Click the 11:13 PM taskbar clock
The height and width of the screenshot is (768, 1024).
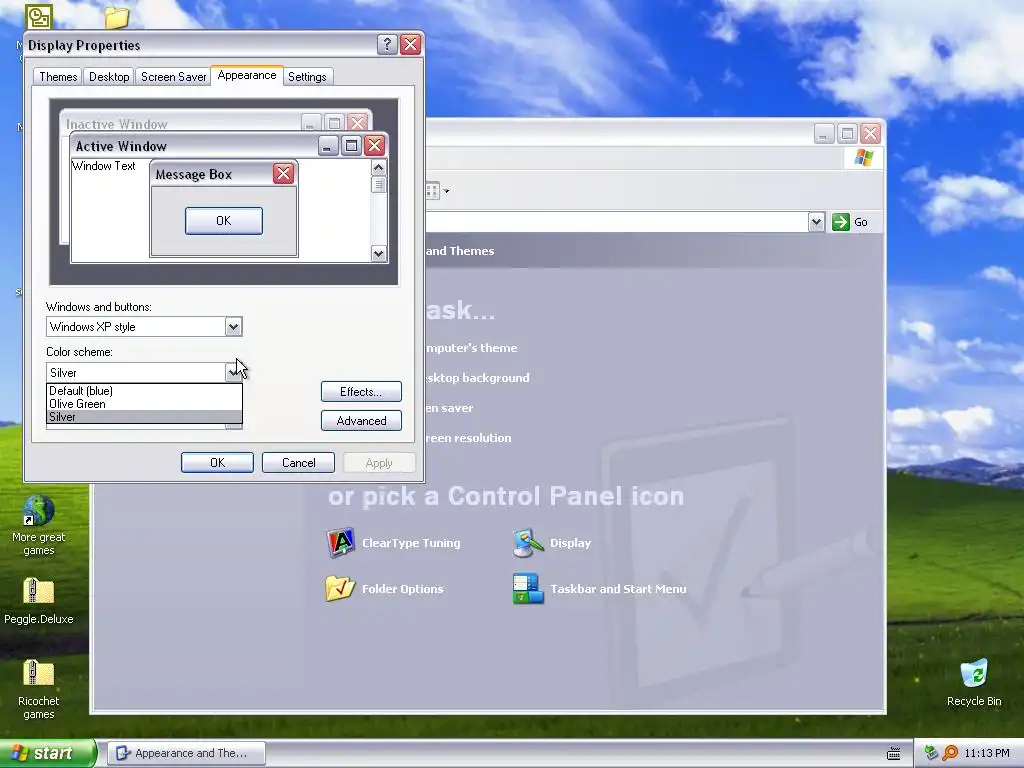click(x=987, y=753)
